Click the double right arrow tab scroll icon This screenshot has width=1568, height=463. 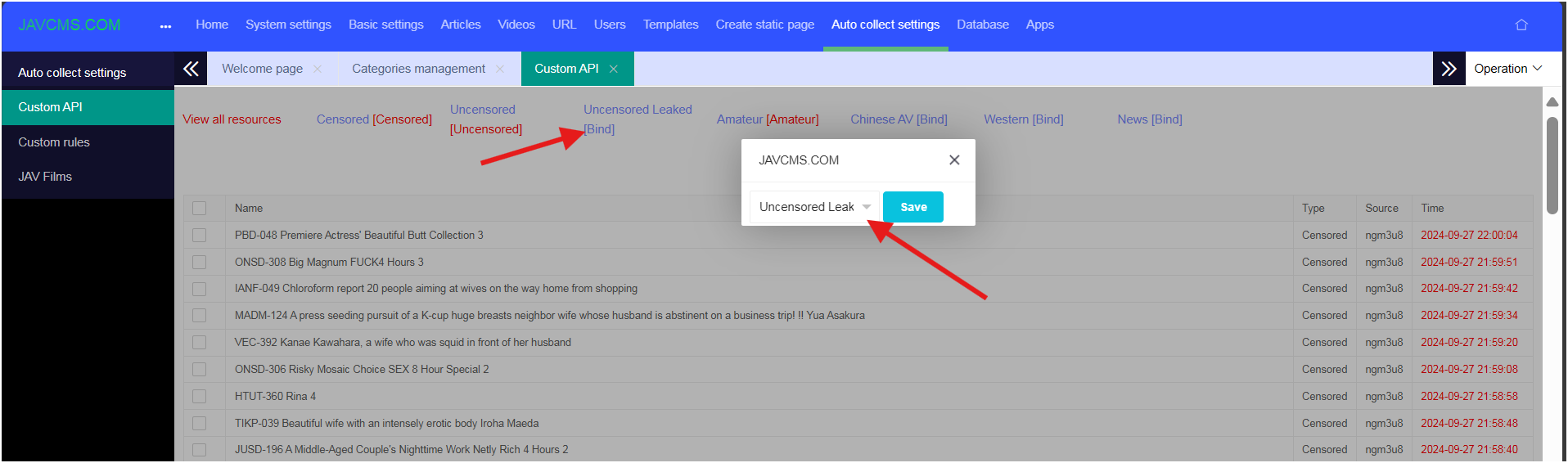pos(1449,69)
